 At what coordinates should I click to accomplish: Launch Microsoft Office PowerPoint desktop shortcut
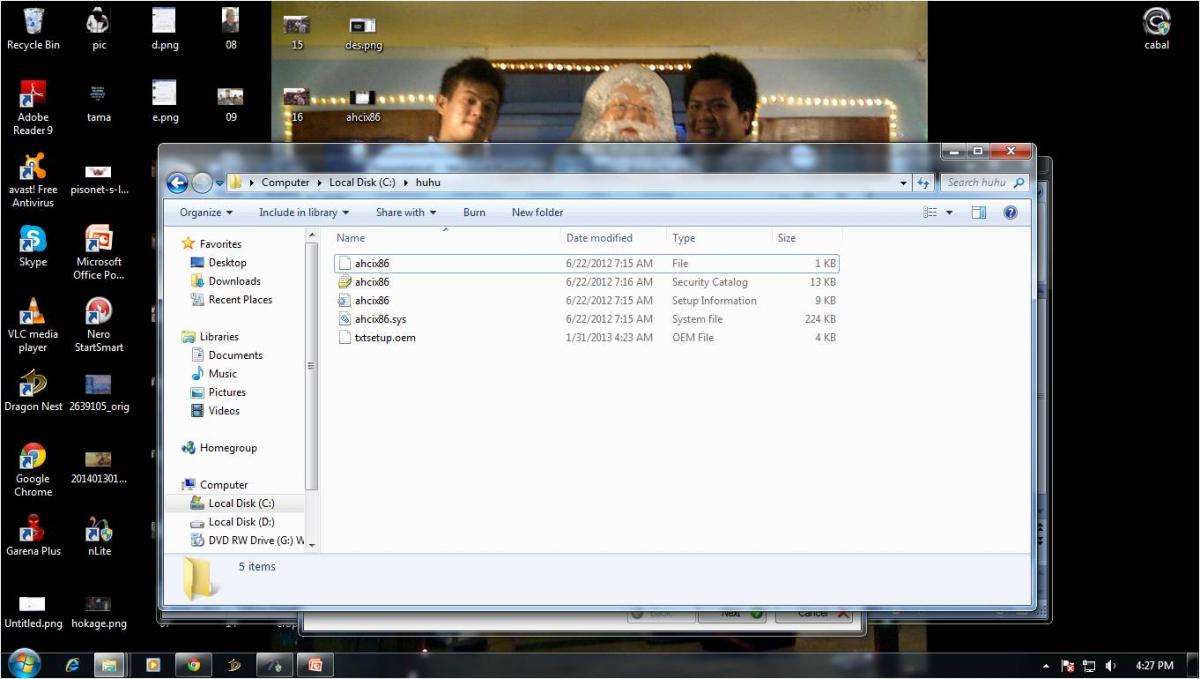[x=99, y=253]
